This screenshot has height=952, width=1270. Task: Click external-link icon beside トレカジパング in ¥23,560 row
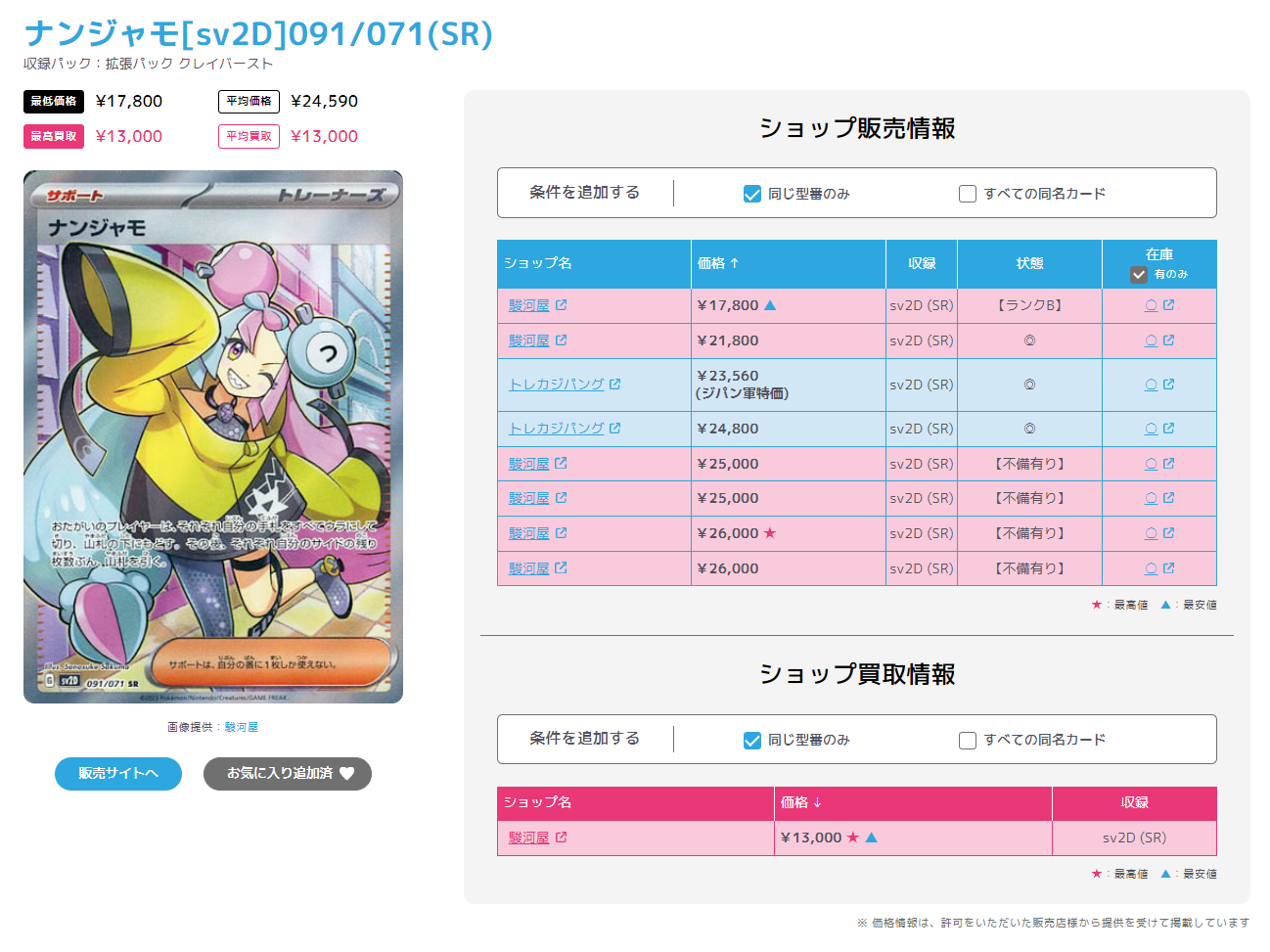pos(614,385)
